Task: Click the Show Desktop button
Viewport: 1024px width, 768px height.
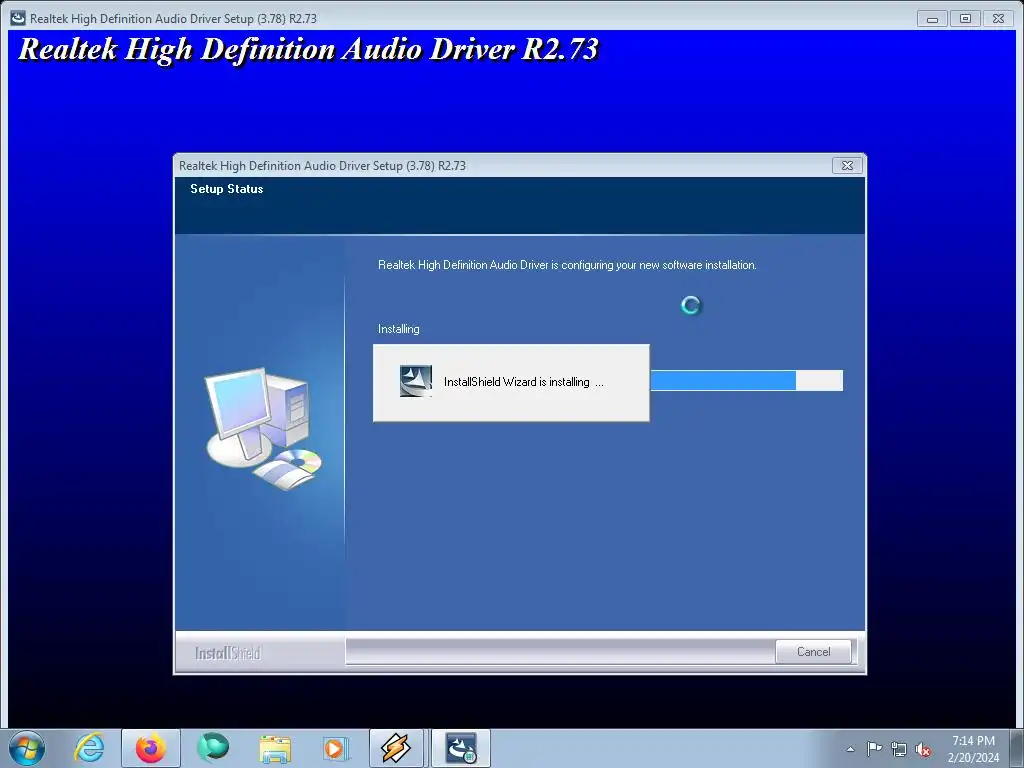Action: (1017, 748)
